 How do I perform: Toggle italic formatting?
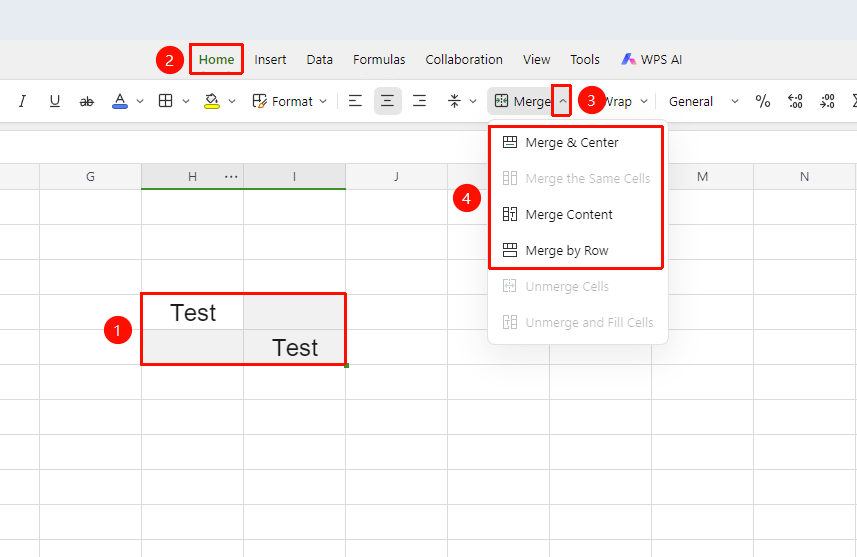(22, 101)
